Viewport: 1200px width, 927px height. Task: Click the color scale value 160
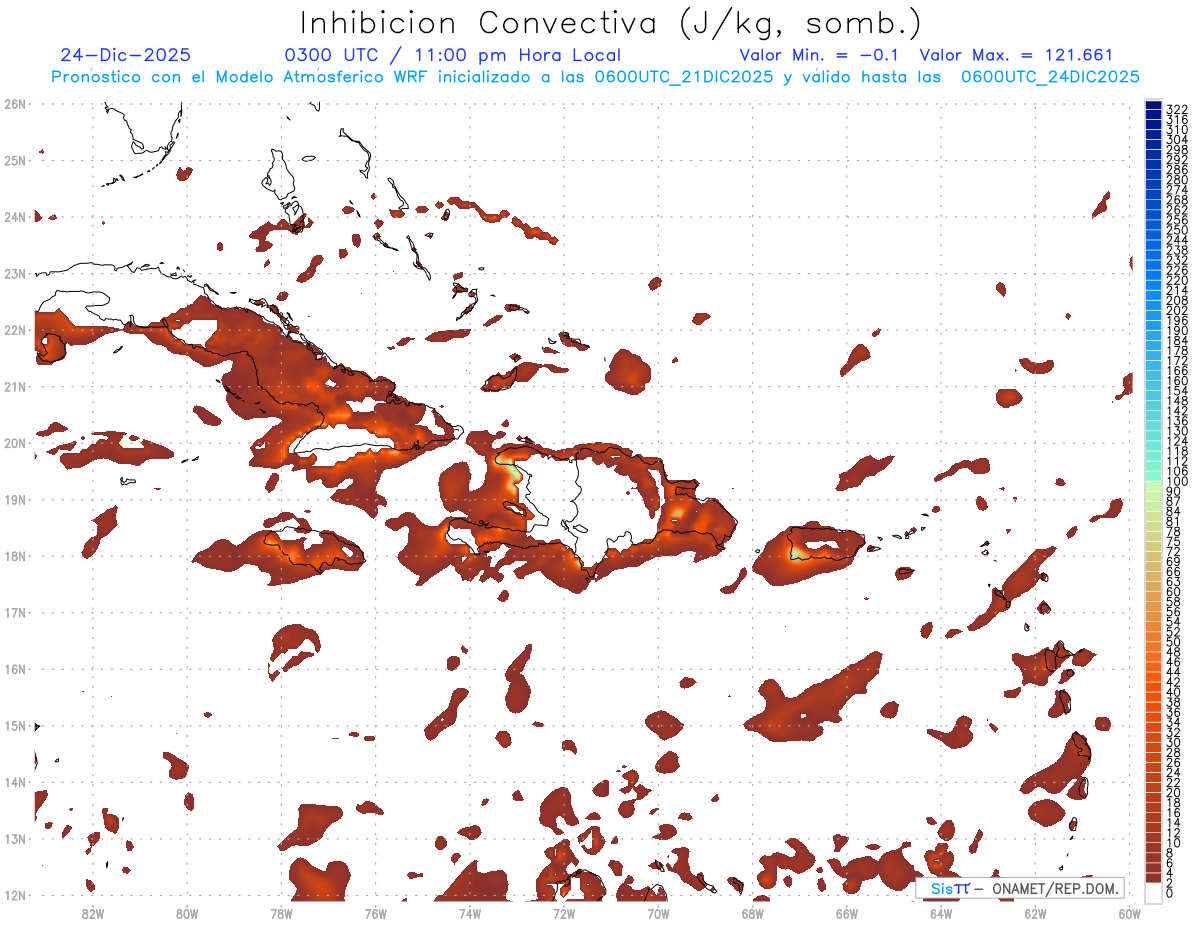1176,381
